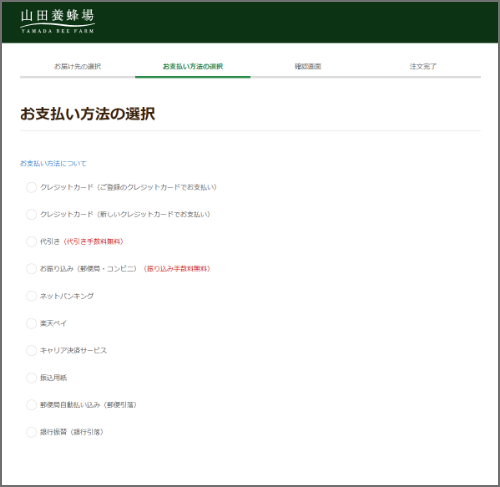Select the お支払い方法の選択 step tab
This screenshot has height=487, width=500.
coord(193,66)
